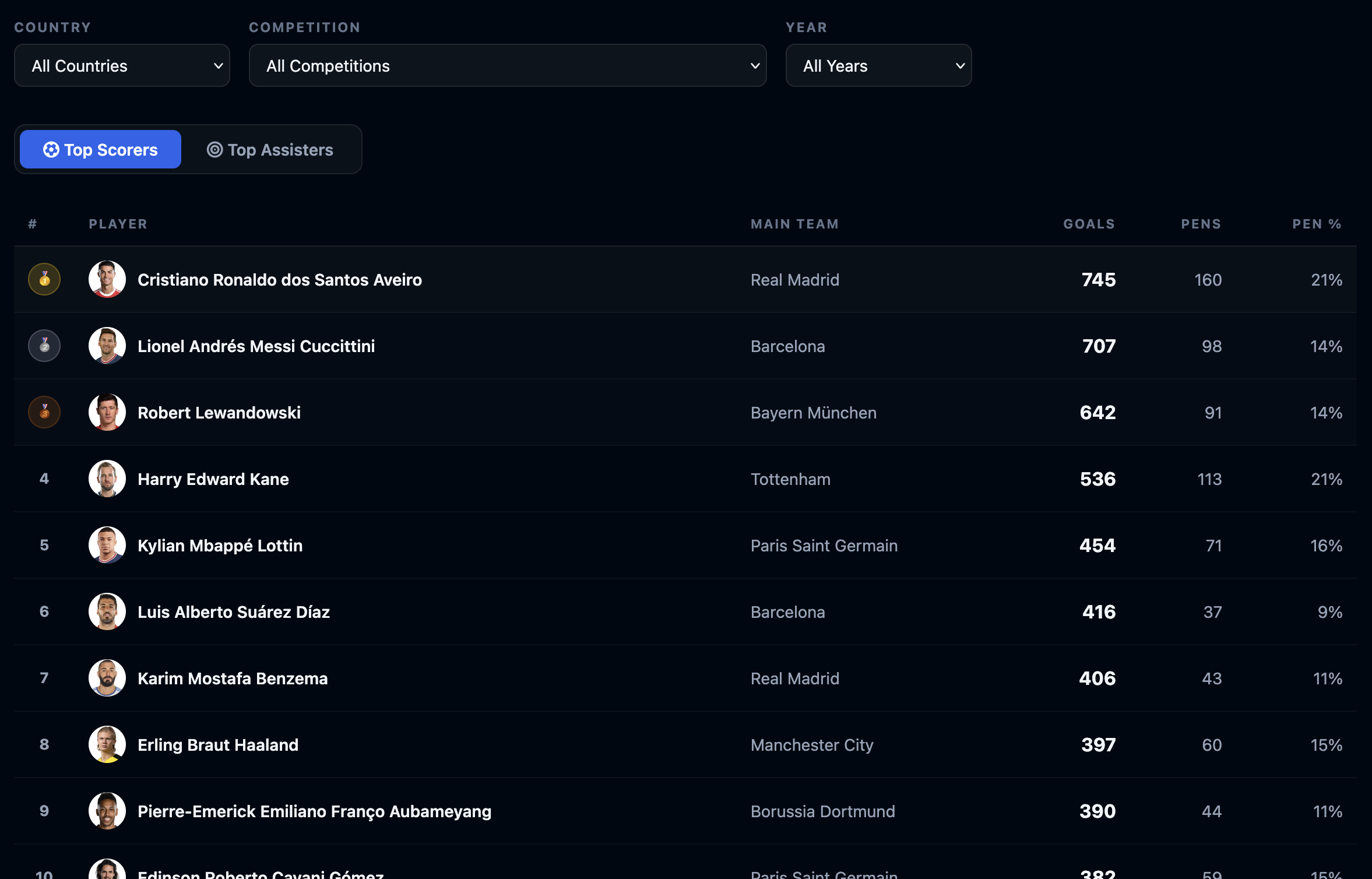This screenshot has height=879, width=1372.
Task: Click Real Madrid in Benzema's row
Action: click(795, 678)
